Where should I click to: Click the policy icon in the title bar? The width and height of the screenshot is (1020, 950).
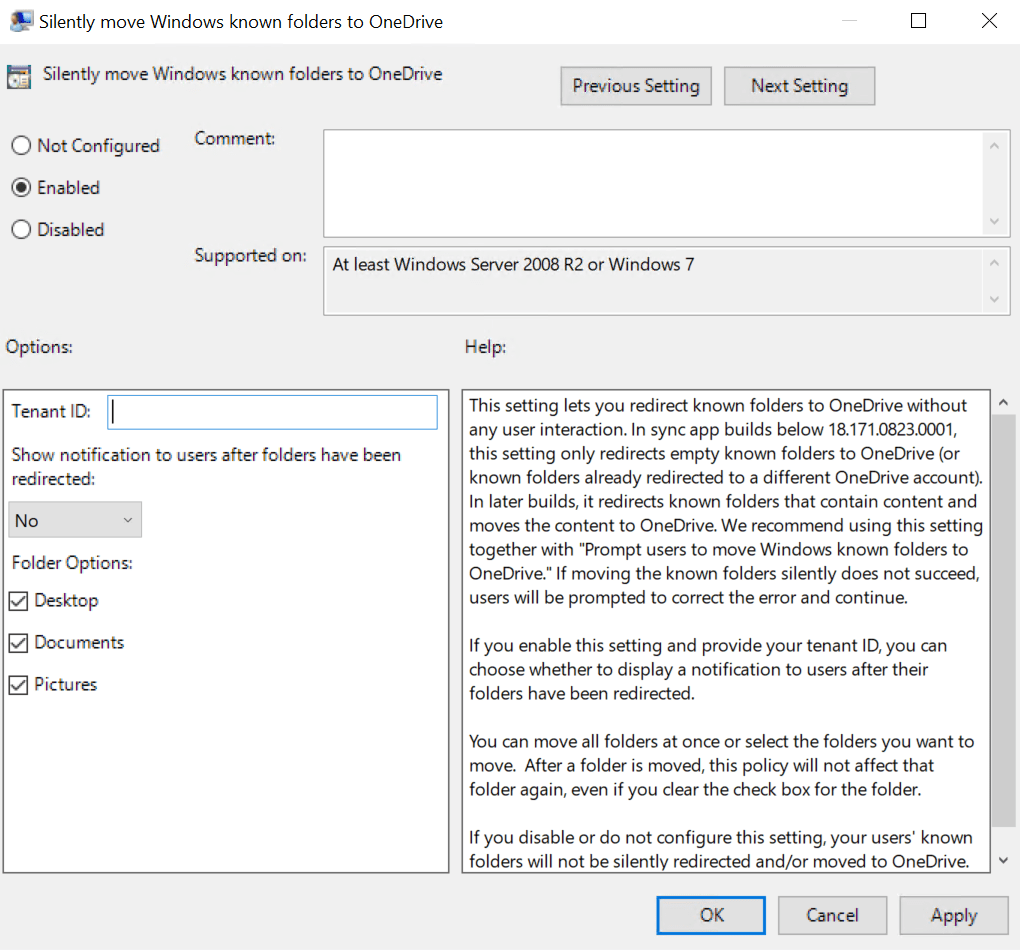click(x=20, y=21)
